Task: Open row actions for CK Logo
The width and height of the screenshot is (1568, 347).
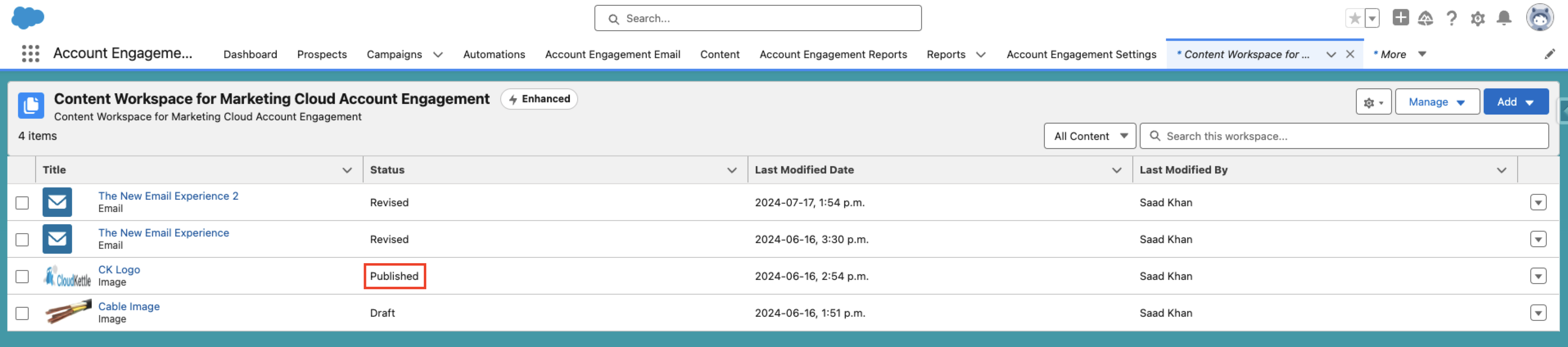Action: click(x=1538, y=276)
